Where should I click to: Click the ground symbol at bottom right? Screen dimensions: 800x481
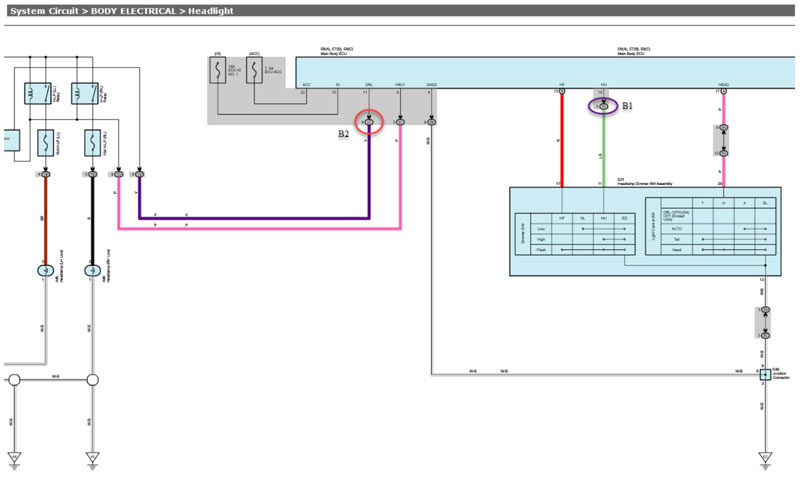(x=764, y=458)
